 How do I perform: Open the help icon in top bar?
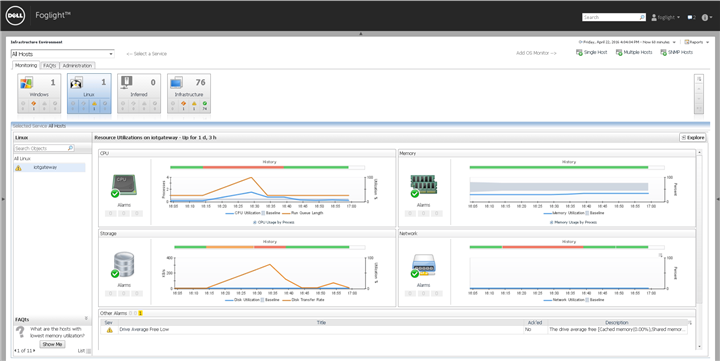pos(705,17)
